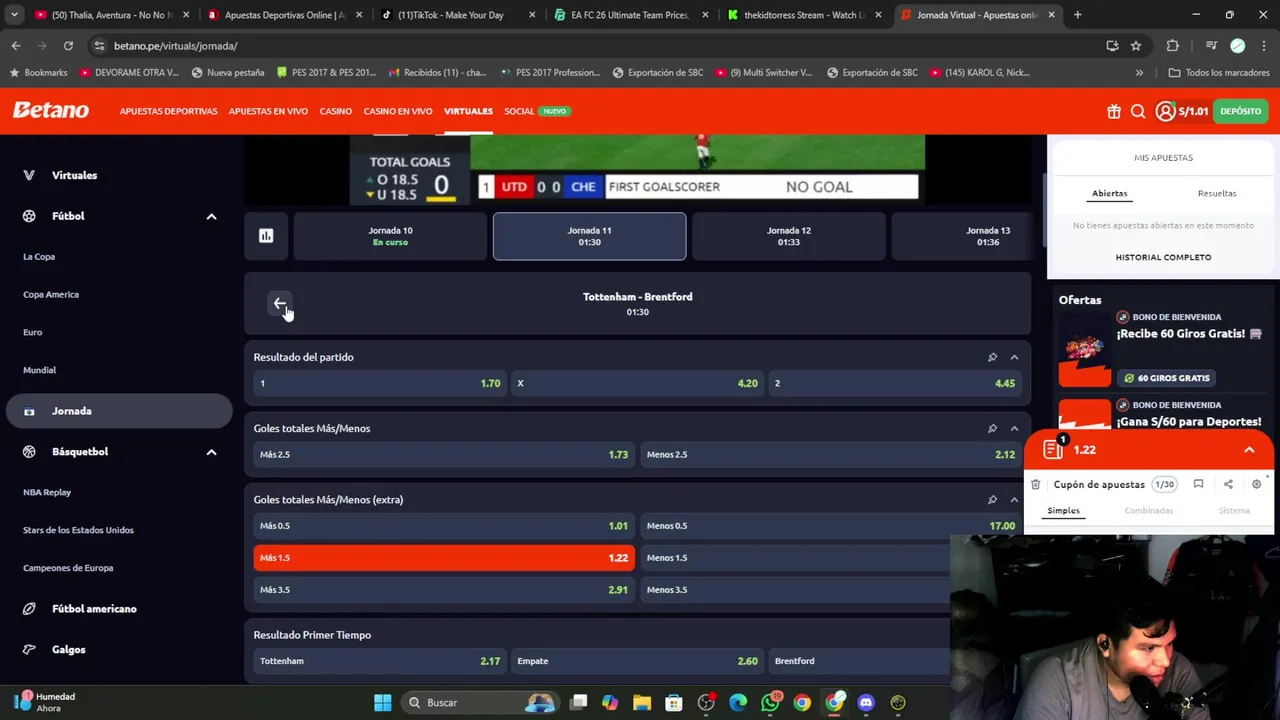Select Menos 0.5 at odds 17.00
Image resolution: width=1280 pixels, height=720 pixels.
click(x=830, y=525)
